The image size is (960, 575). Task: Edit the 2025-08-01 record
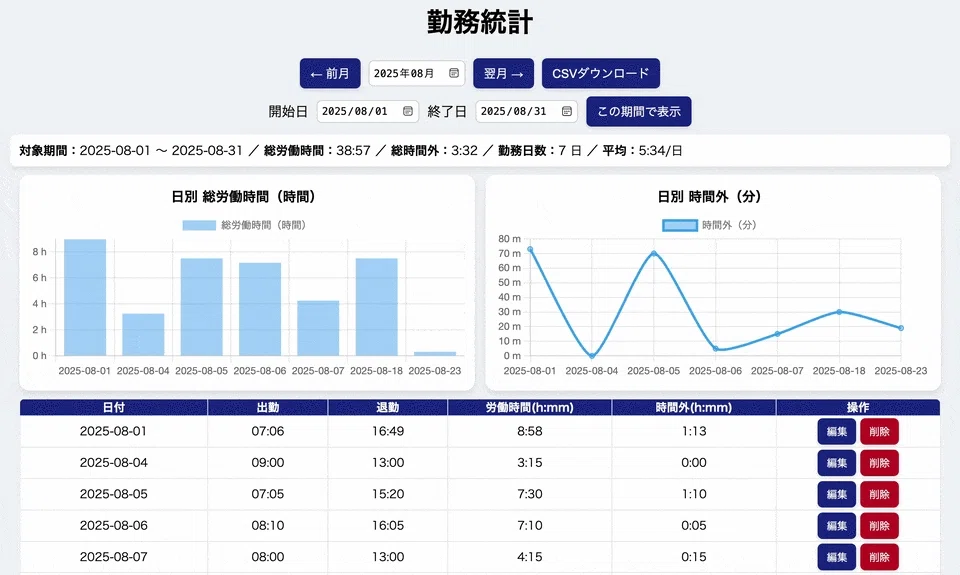(x=836, y=431)
